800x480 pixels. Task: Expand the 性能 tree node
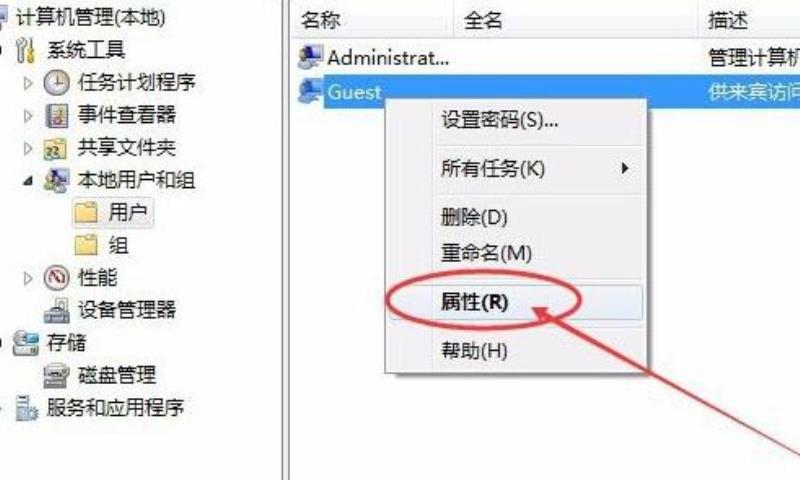[x=28, y=279]
